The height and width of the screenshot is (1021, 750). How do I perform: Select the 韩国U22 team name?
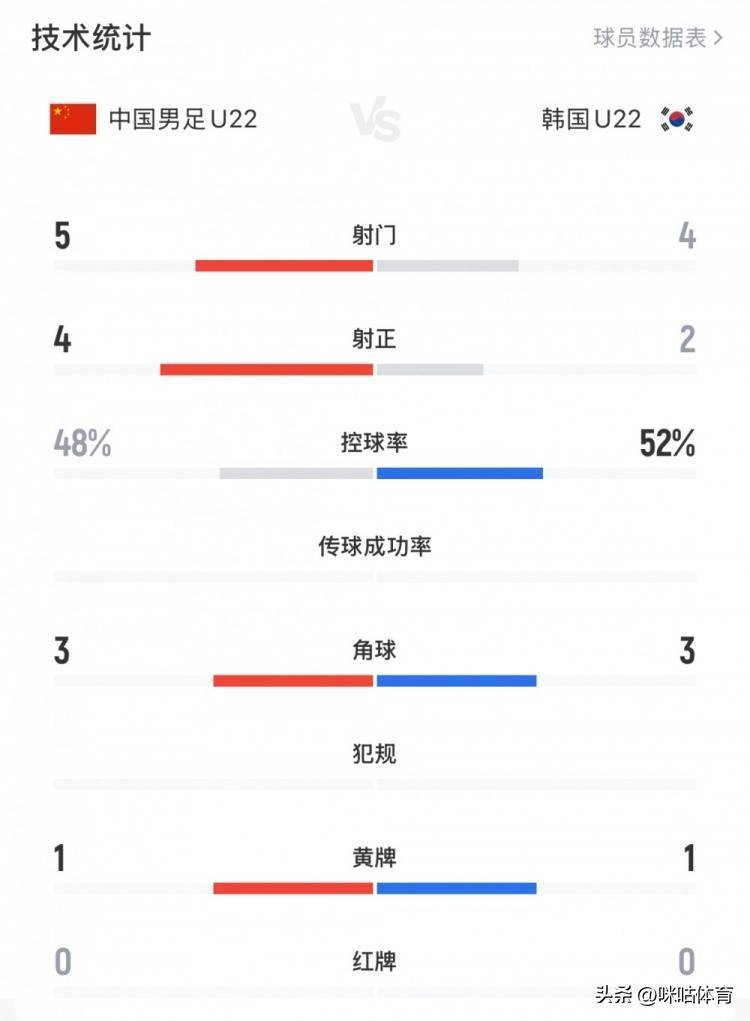(591, 119)
